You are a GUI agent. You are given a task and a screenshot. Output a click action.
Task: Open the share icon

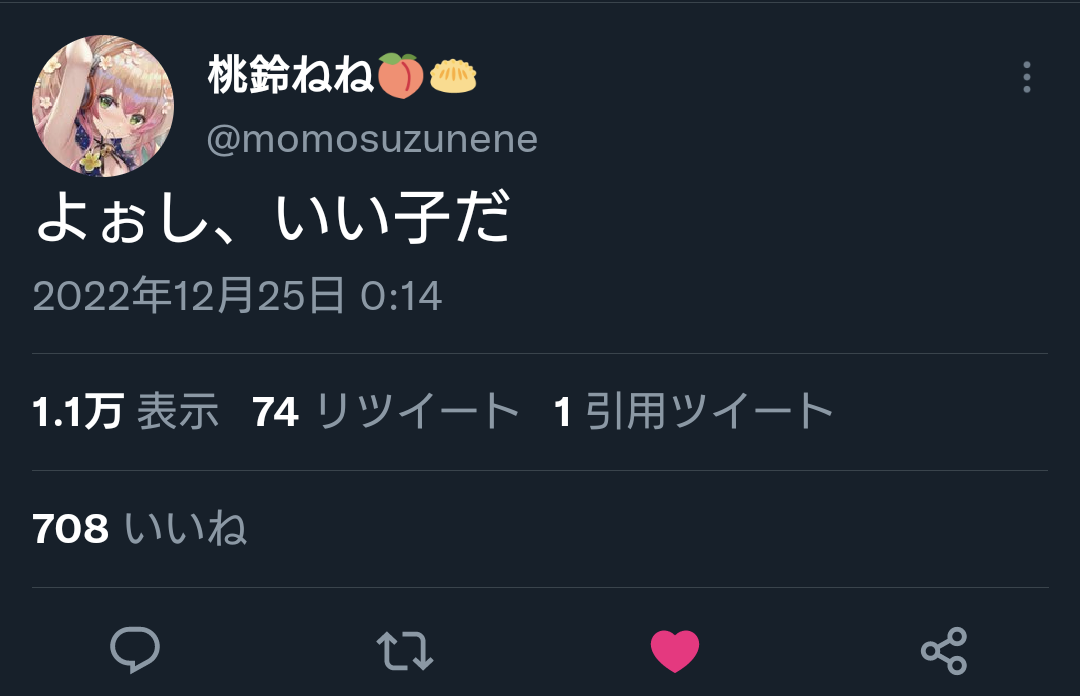(944, 651)
